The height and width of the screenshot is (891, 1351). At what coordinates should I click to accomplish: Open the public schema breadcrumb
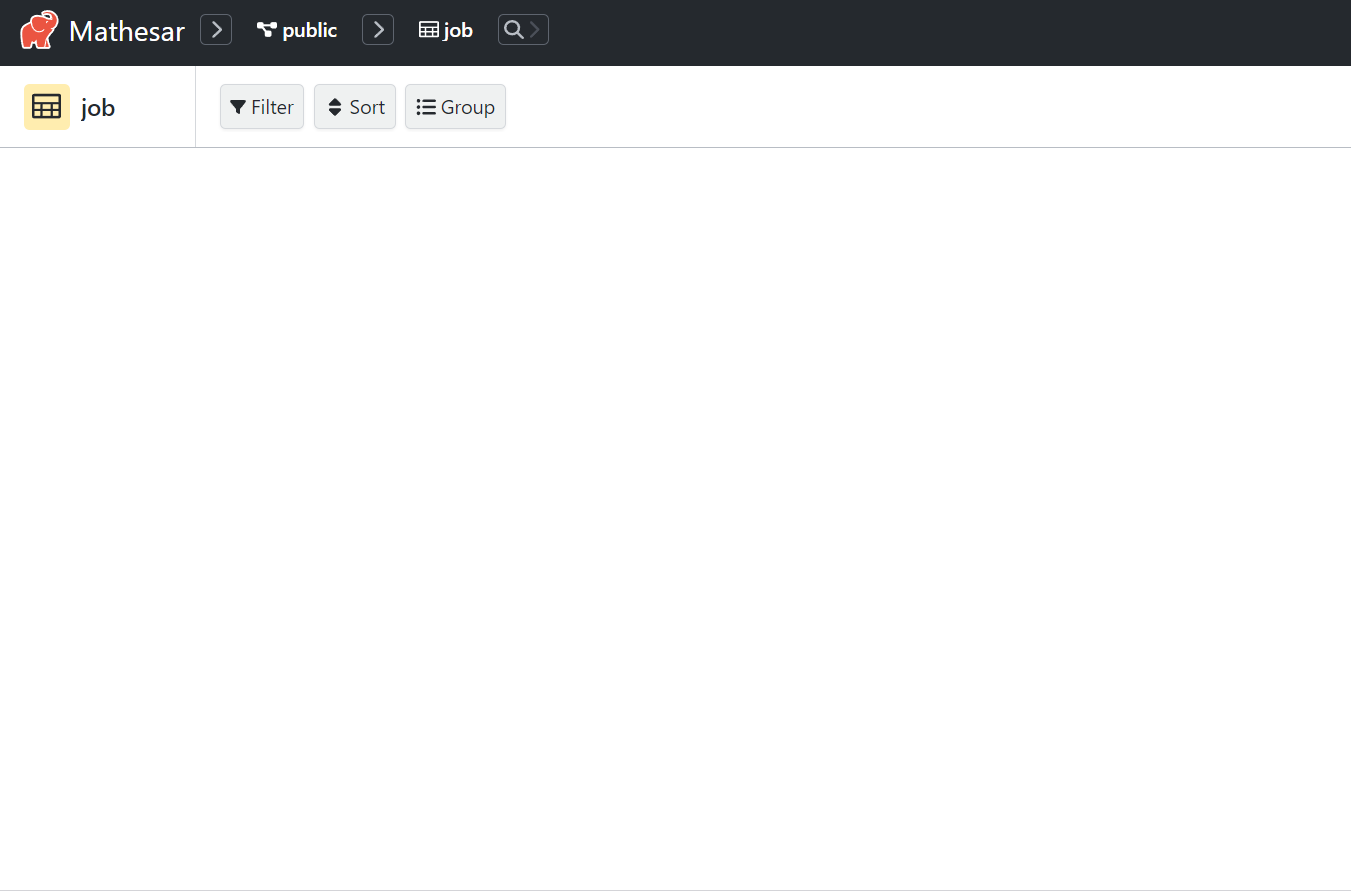point(297,30)
